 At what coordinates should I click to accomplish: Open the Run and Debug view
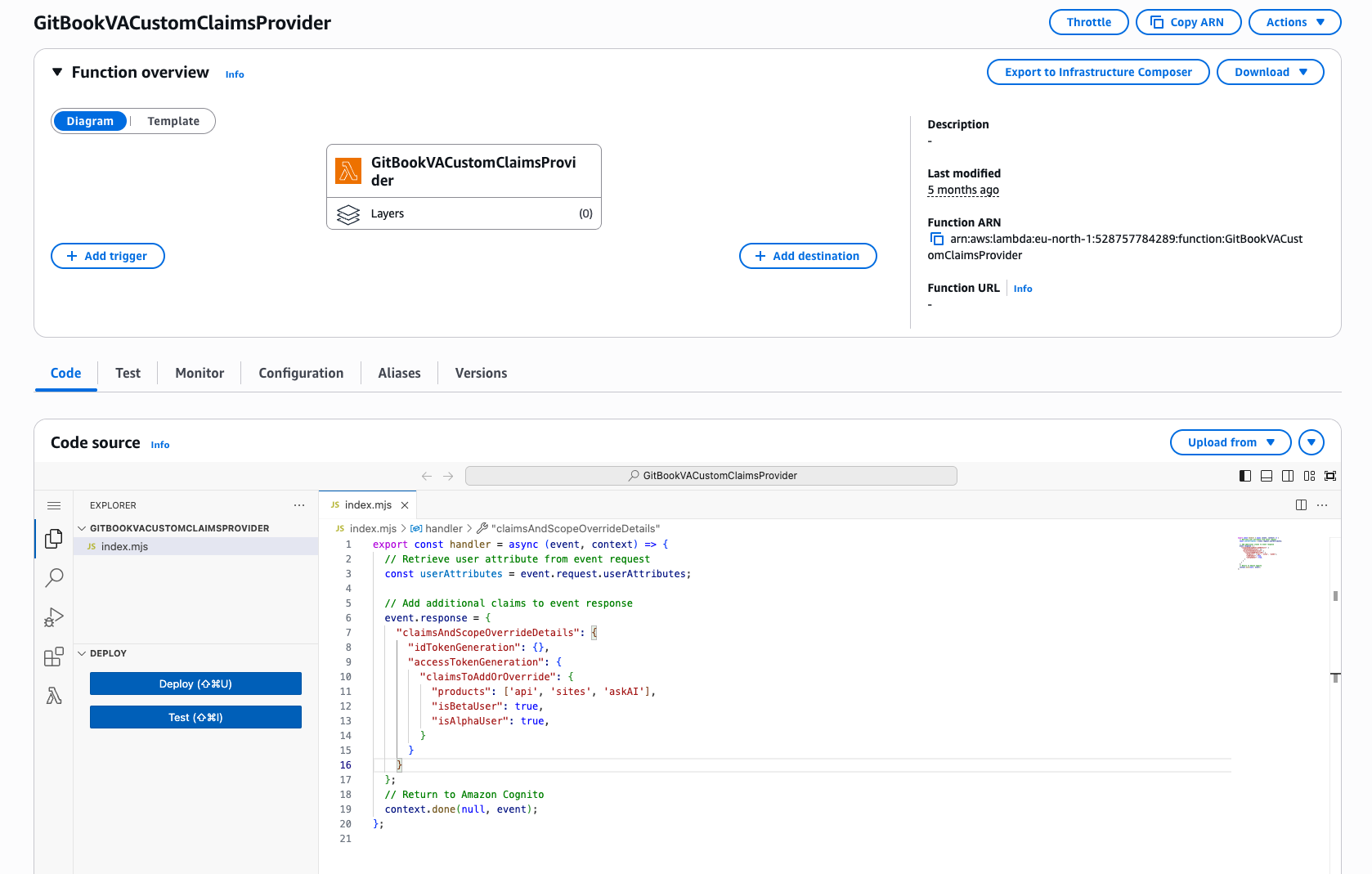54,617
